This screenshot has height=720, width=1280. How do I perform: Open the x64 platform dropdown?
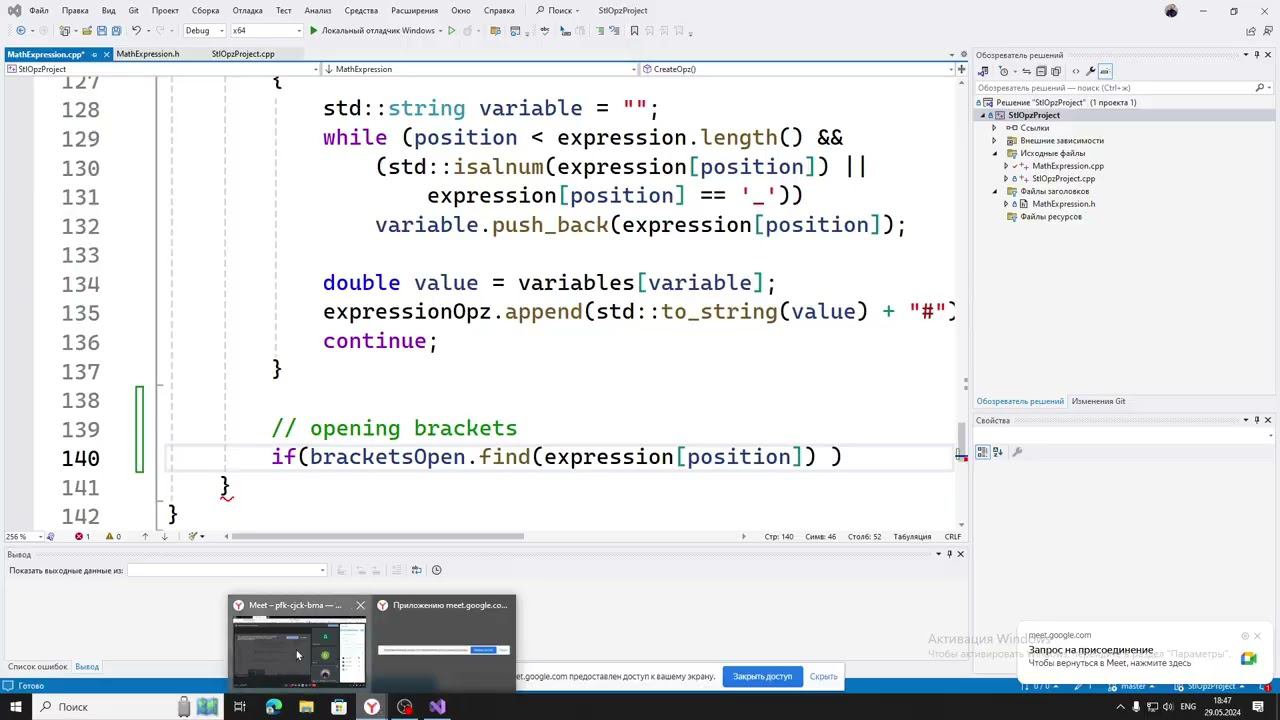(265, 31)
